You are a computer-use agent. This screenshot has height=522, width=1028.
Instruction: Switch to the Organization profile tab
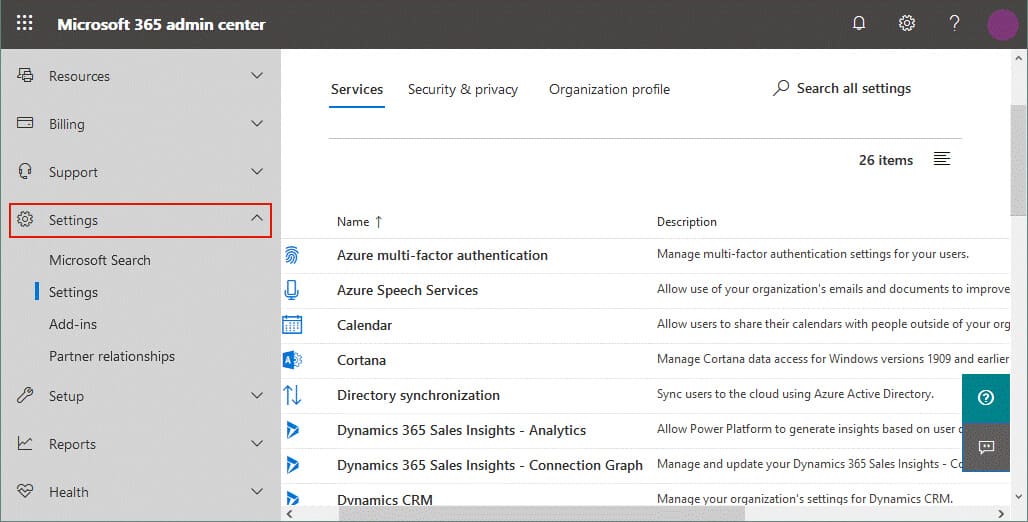tap(609, 89)
